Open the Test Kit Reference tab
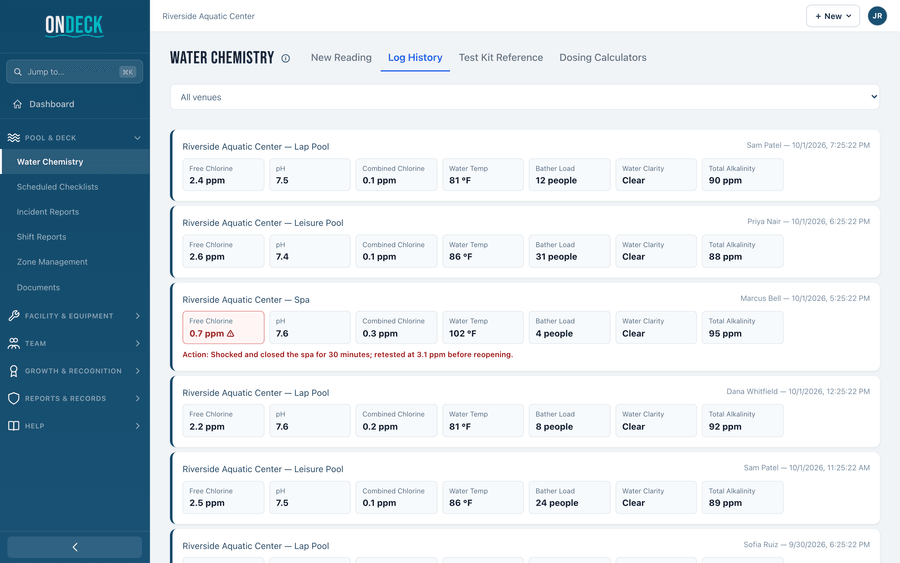Viewport: 900px width, 563px height. click(x=501, y=57)
